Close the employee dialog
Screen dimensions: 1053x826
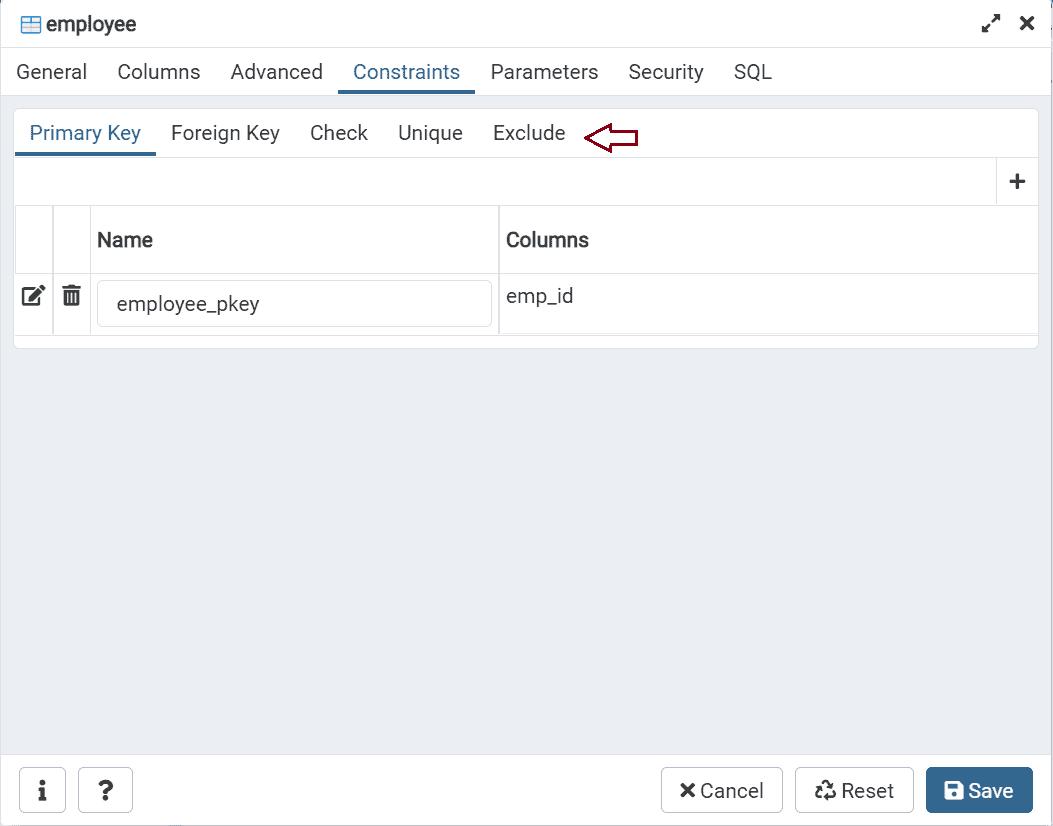coord(1027,24)
